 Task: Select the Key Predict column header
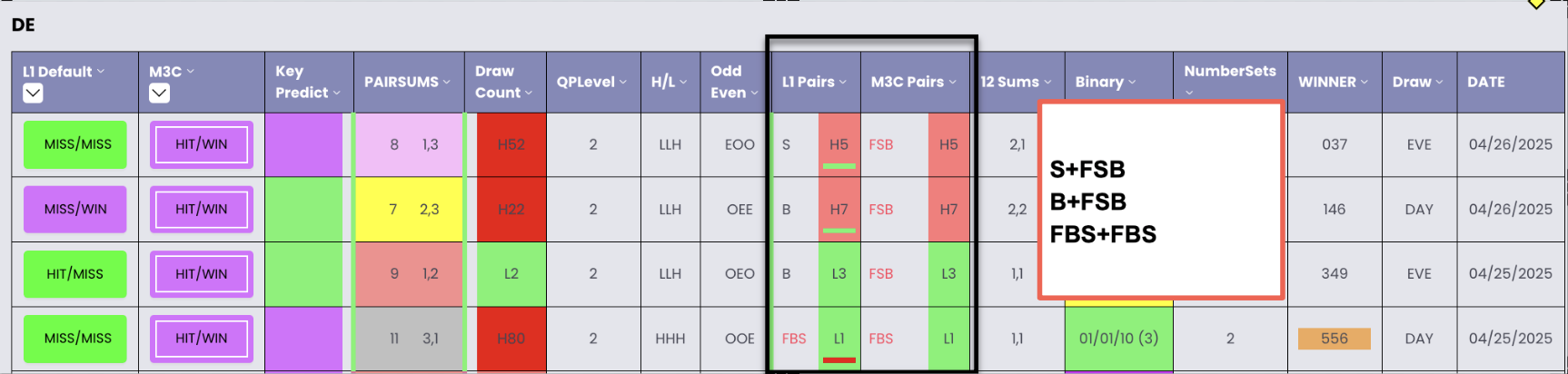coord(309,82)
